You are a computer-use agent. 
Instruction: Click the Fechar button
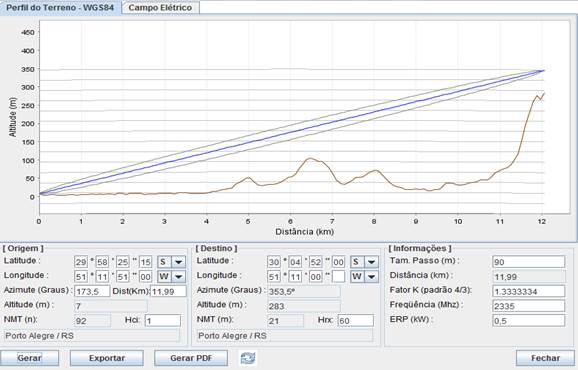point(545,358)
